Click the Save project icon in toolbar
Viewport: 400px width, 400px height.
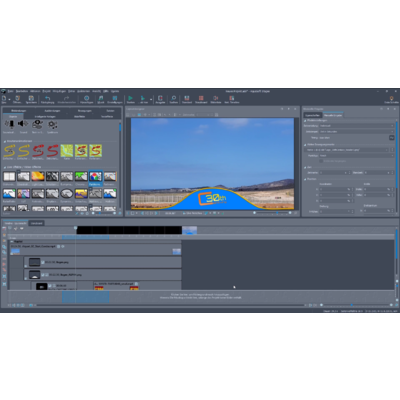[31, 98]
